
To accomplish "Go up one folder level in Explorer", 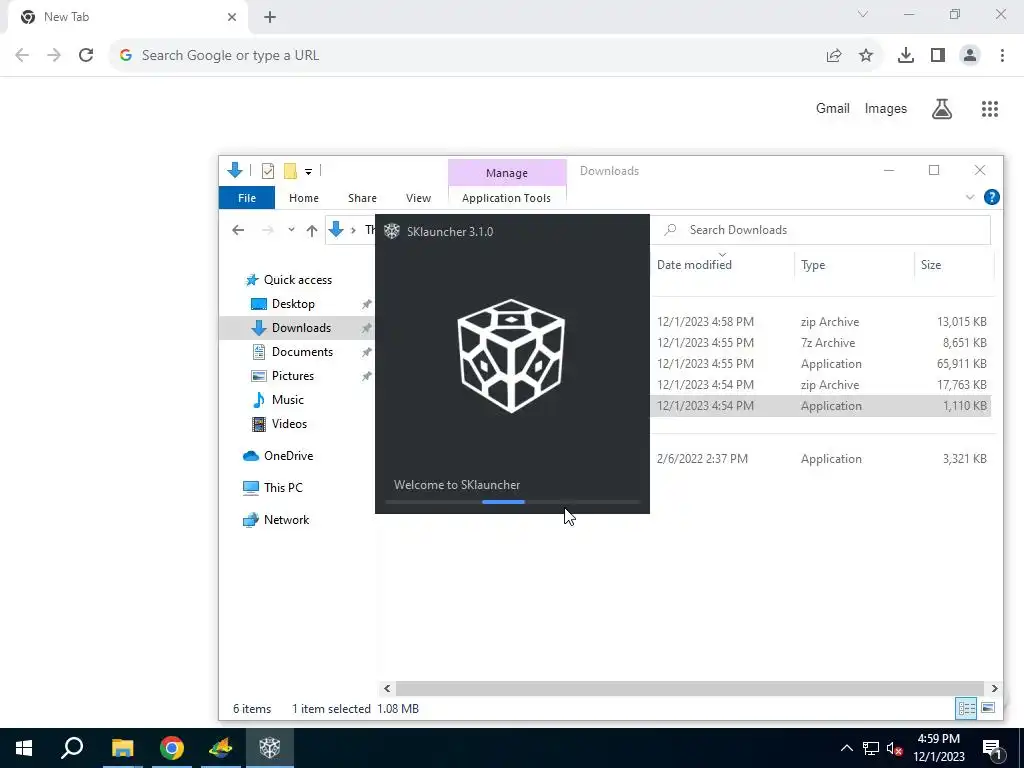I will coord(312,230).
